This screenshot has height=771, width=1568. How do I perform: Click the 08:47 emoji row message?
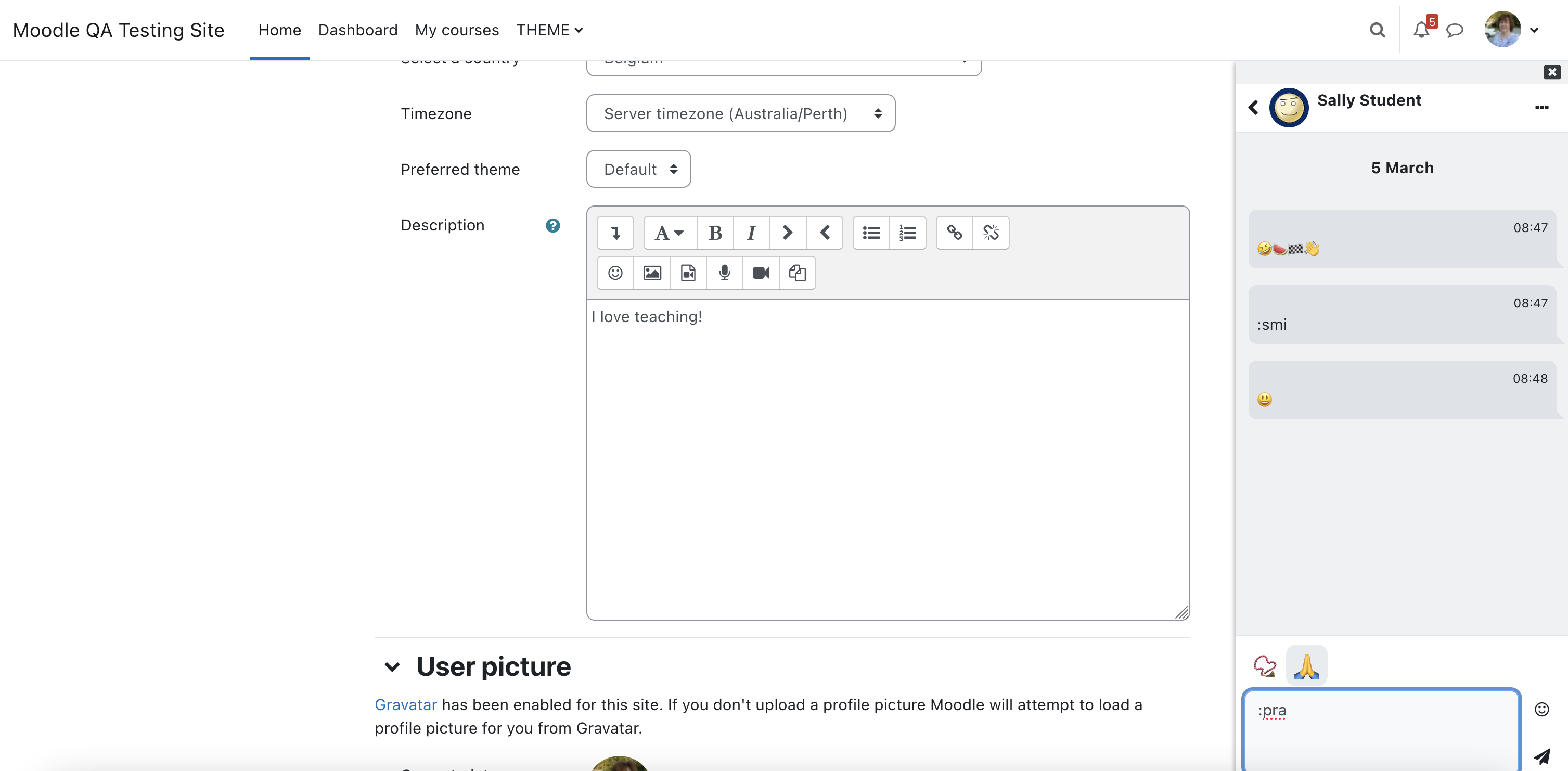pyautogui.click(x=1403, y=239)
